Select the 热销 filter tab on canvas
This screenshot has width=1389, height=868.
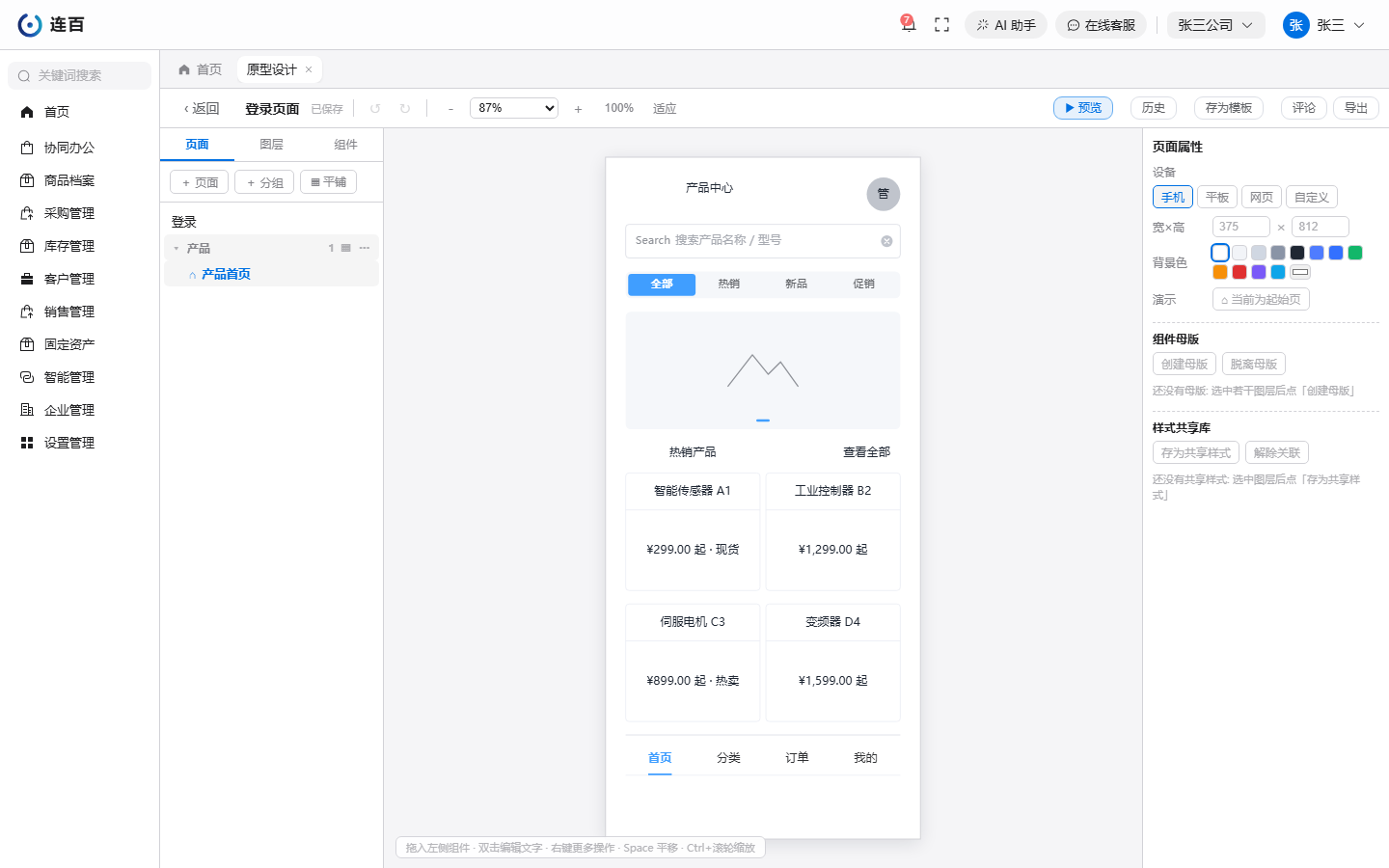[x=729, y=284]
